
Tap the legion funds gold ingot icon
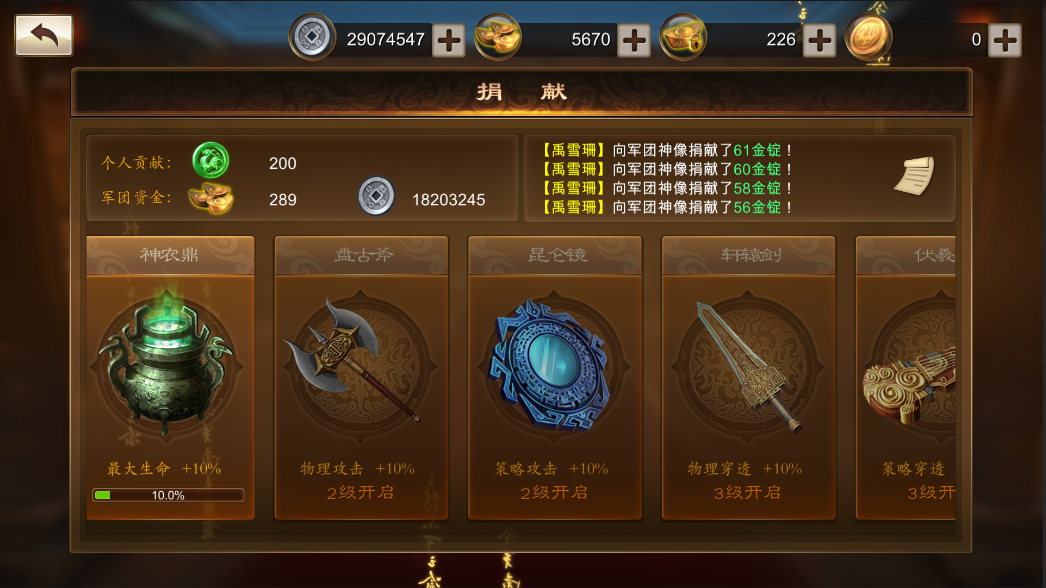click(x=211, y=198)
